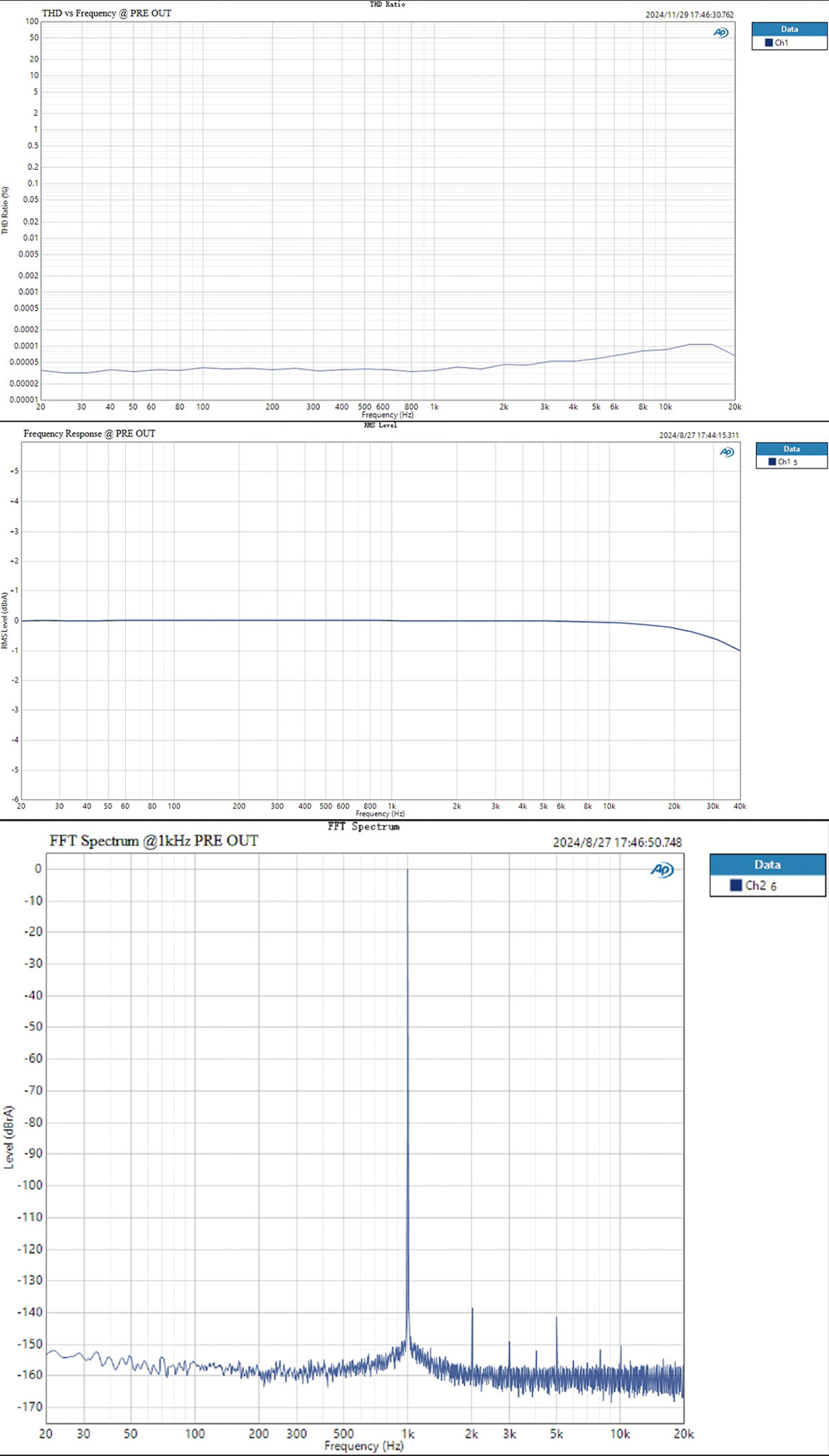Click the 'RMS Level (dBrA)' vertical axis label
The image size is (829, 1456).
[x=6, y=620]
